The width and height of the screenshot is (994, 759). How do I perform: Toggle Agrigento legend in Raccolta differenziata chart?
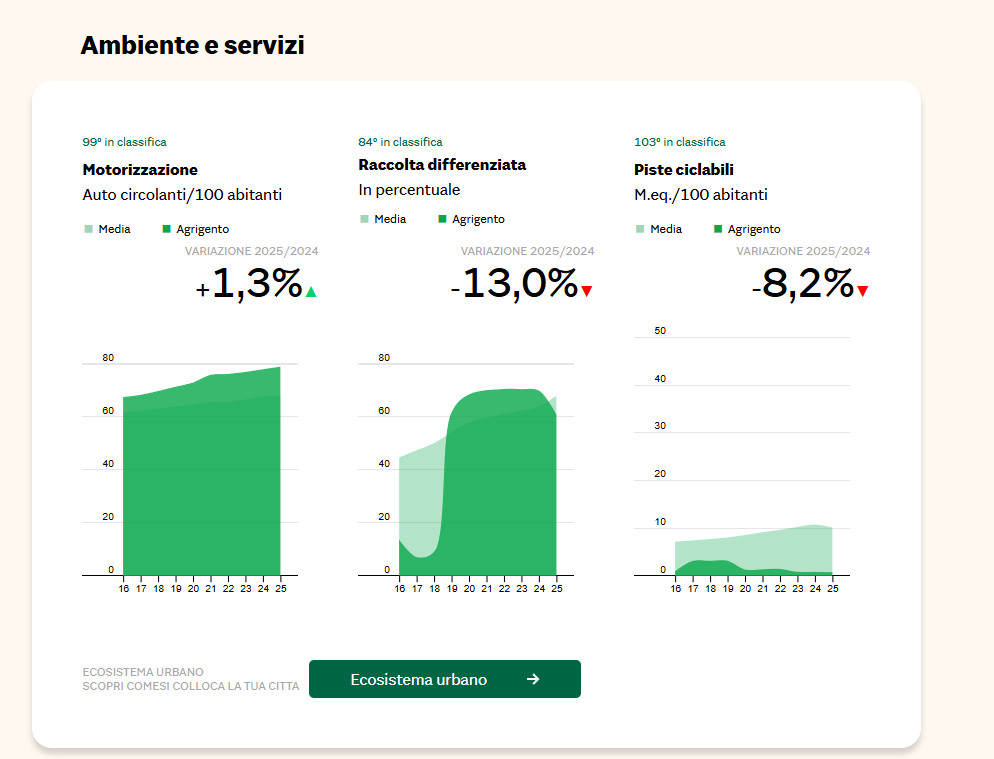point(471,219)
